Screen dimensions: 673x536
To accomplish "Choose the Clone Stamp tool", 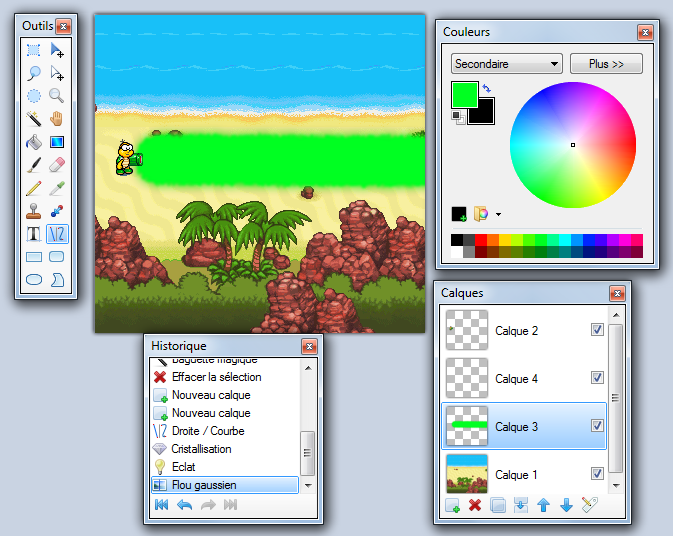I will [33, 211].
